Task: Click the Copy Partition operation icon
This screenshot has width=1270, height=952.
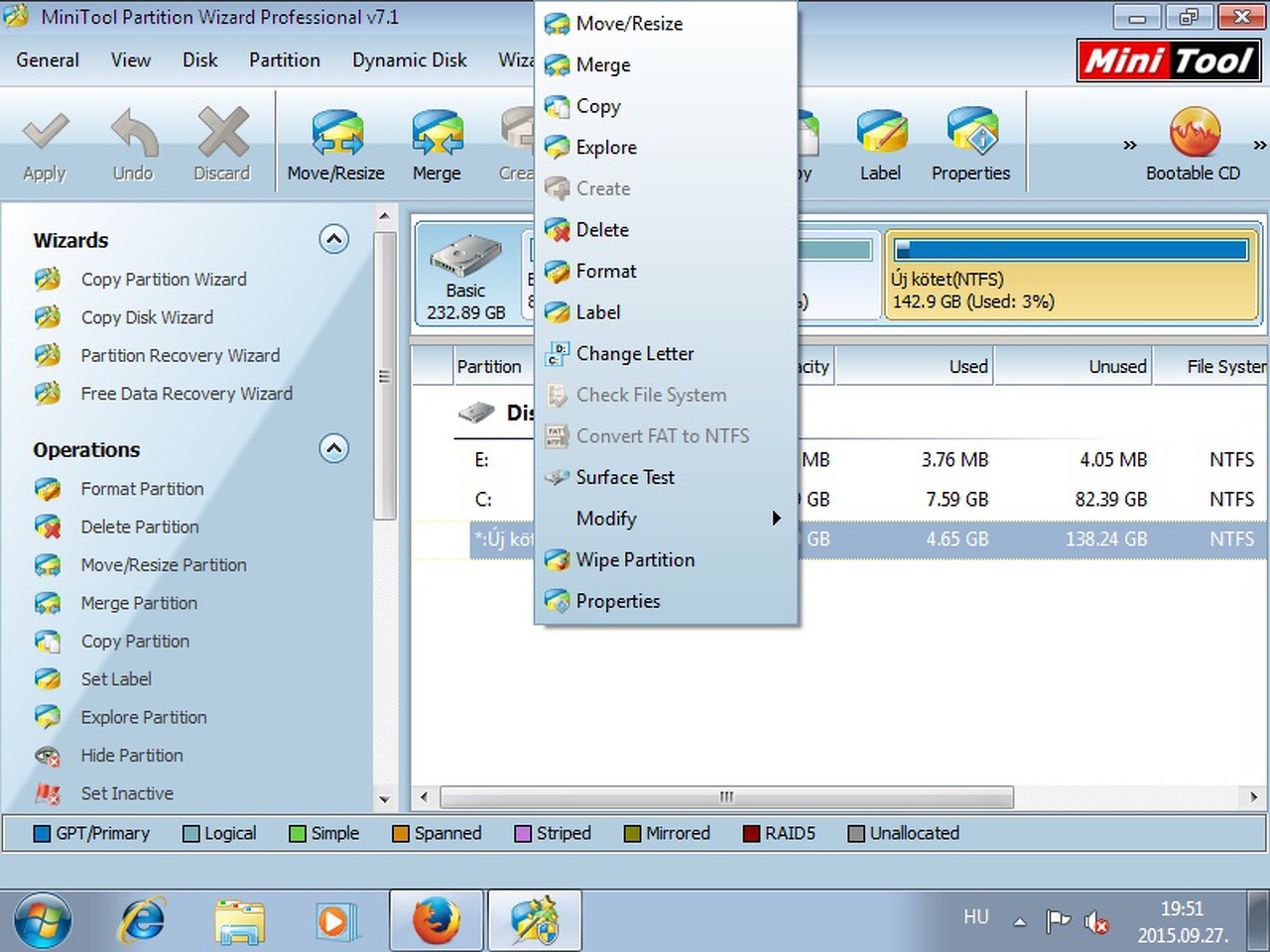Action: point(48,642)
